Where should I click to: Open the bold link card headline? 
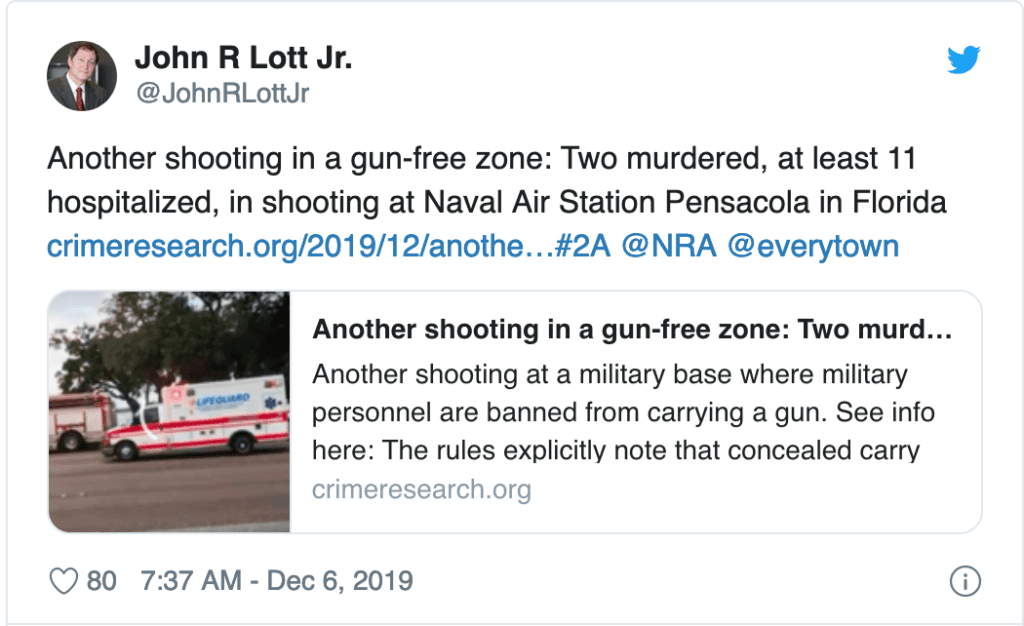coord(630,331)
